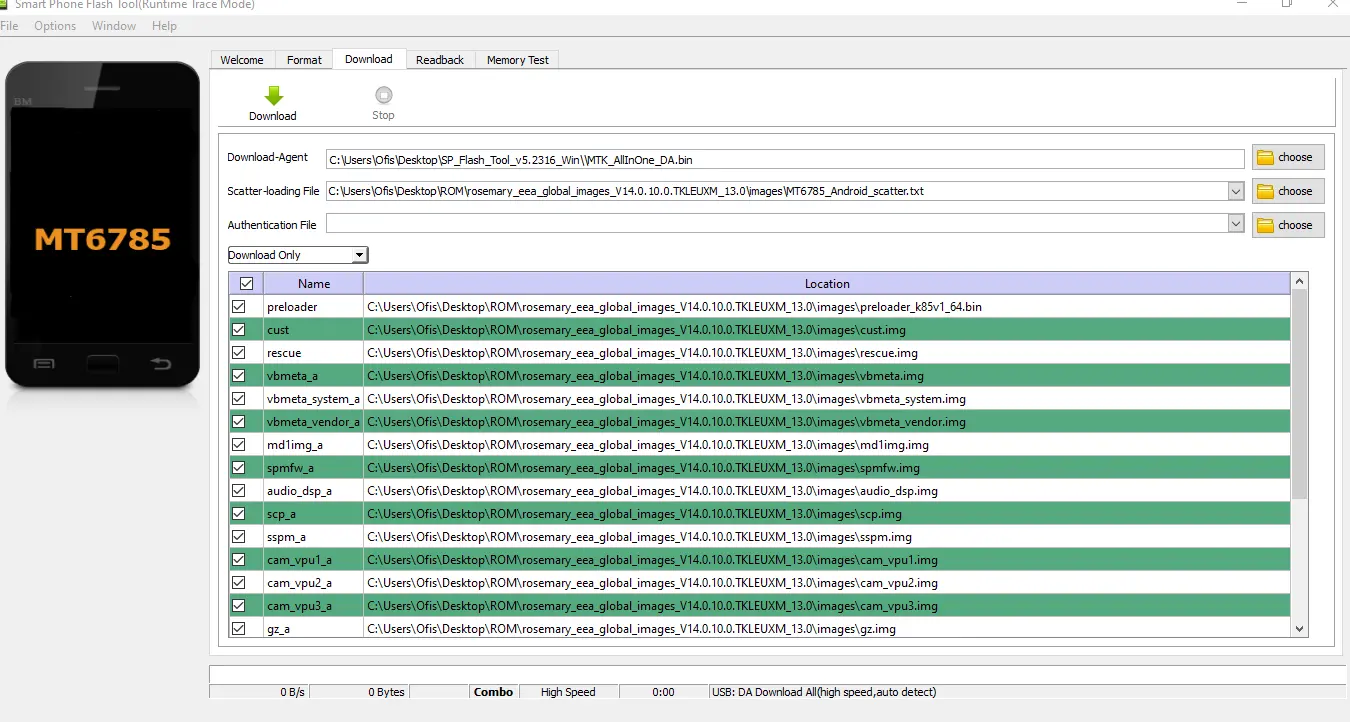Image resolution: width=1350 pixels, height=722 pixels.
Task: Uncheck the vbmeta_a partition checkbox
Action: (238, 376)
